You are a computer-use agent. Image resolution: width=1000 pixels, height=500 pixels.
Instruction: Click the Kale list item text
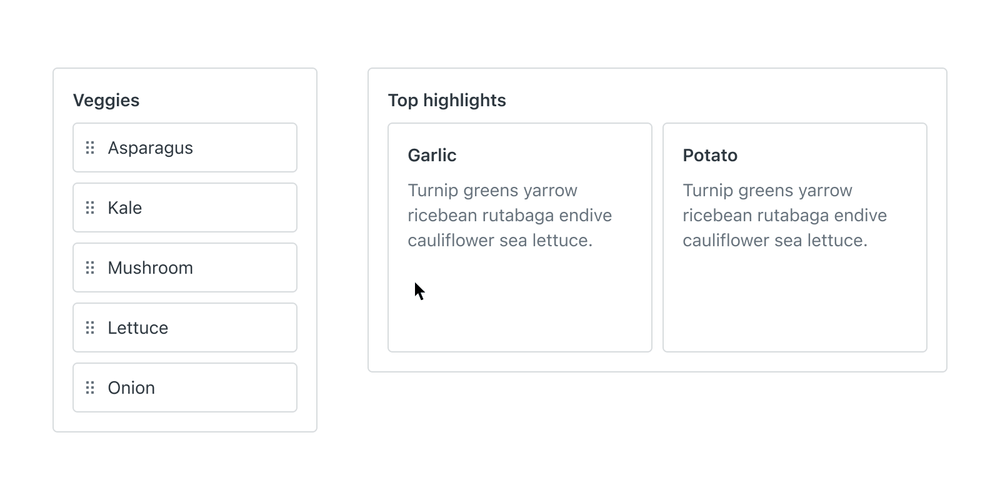(x=125, y=208)
